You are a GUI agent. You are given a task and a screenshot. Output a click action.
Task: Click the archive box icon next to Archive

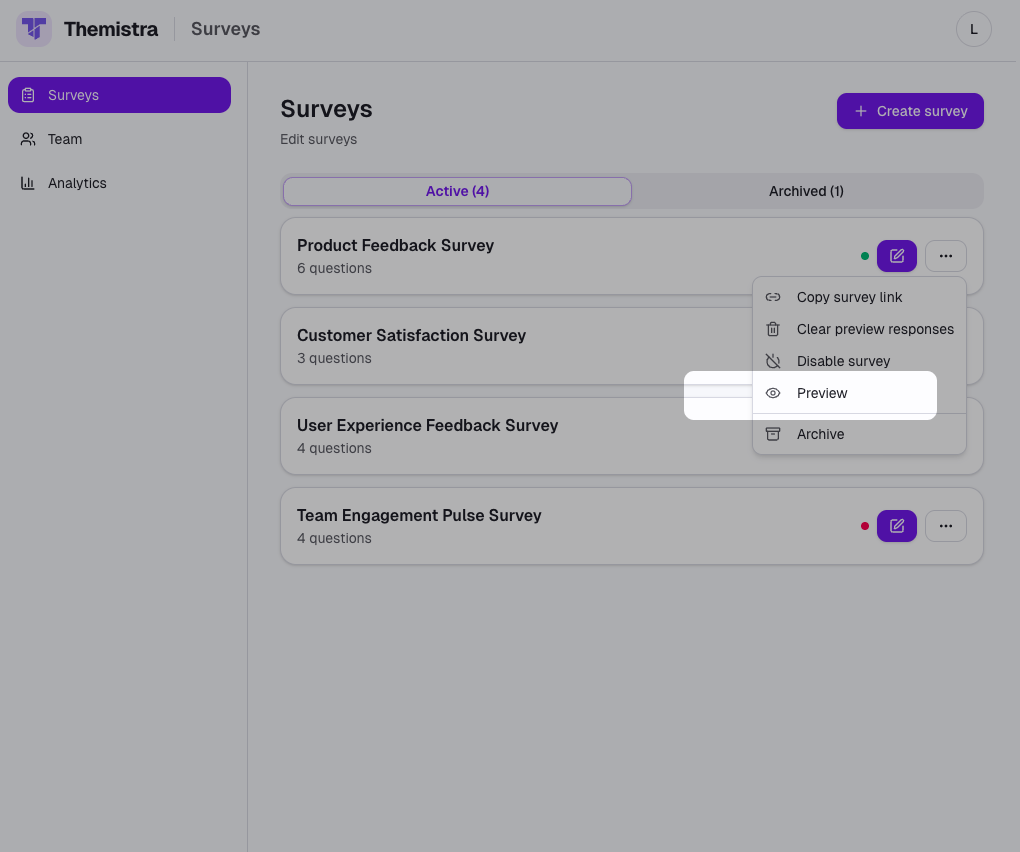tap(772, 434)
